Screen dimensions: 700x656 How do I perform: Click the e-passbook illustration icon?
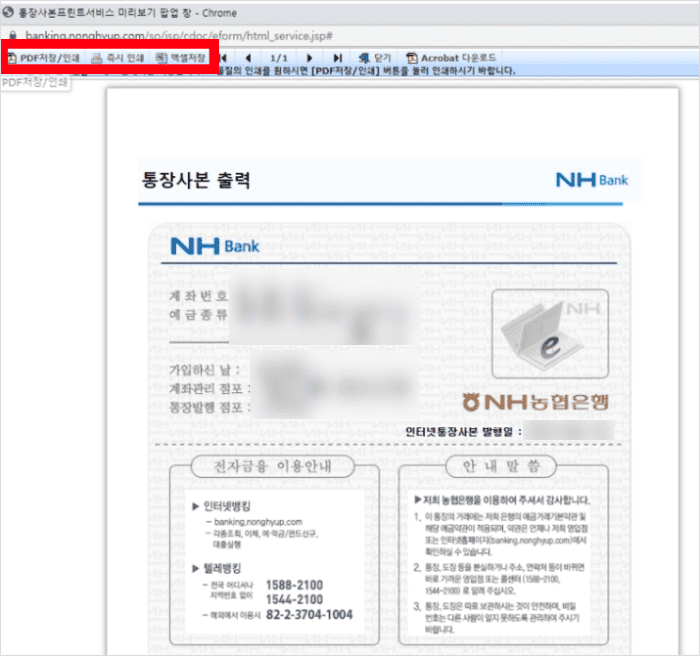pyautogui.click(x=550, y=334)
